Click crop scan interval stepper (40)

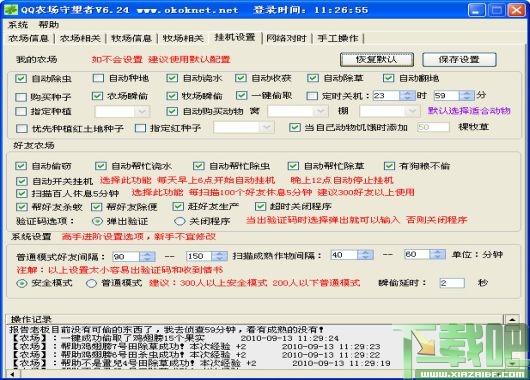point(365,255)
